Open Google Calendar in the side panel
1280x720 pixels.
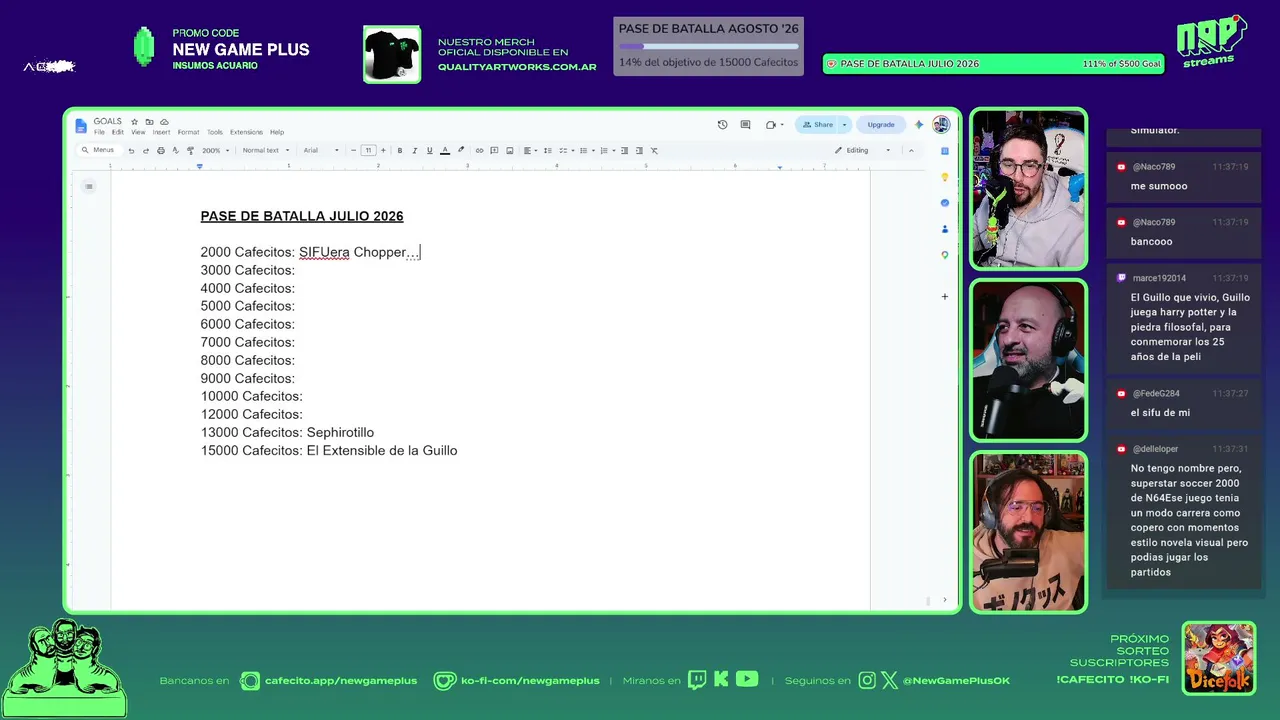pyautogui.click(x=945, y=151)
